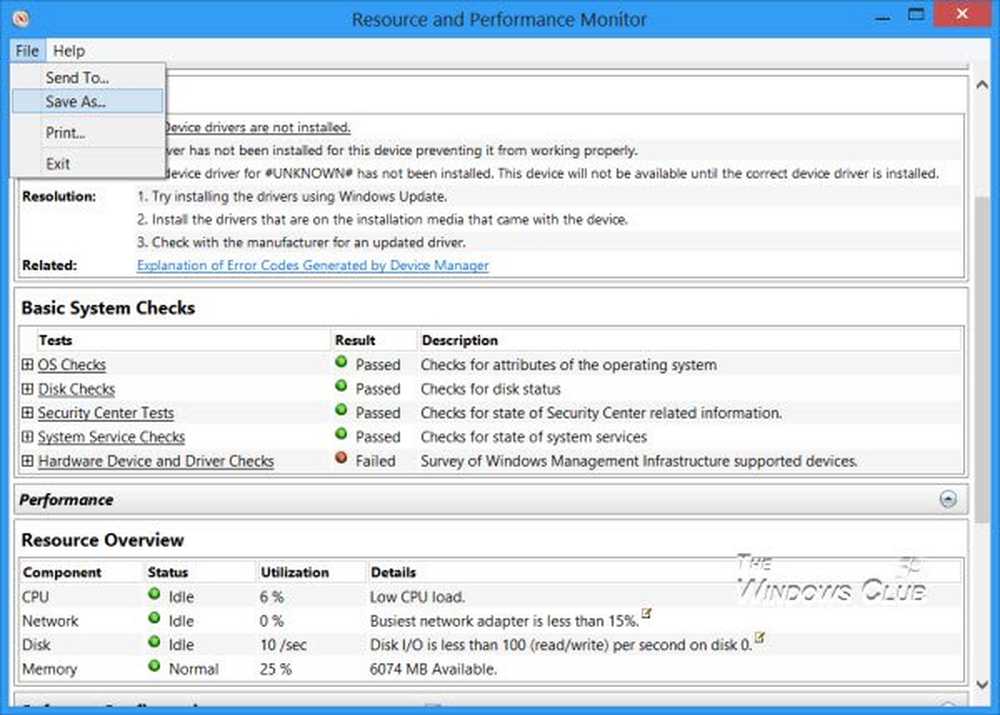Click 'Checks for disk status' description
This screenshot has width=1000, height=715.
490,389
